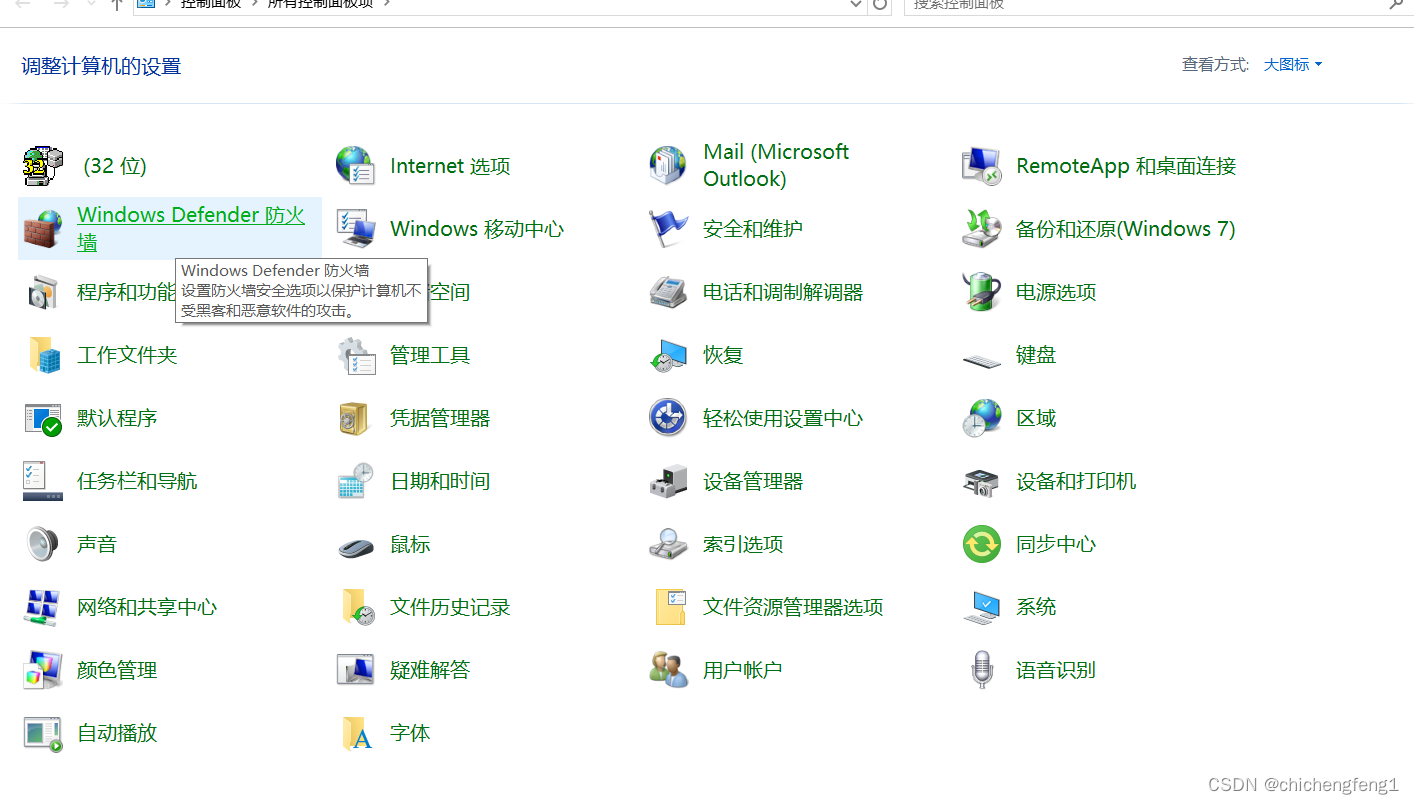Open the 索引选项 link
The image size is (1414, 804).
pyautogui.click(x=743, y=544)
